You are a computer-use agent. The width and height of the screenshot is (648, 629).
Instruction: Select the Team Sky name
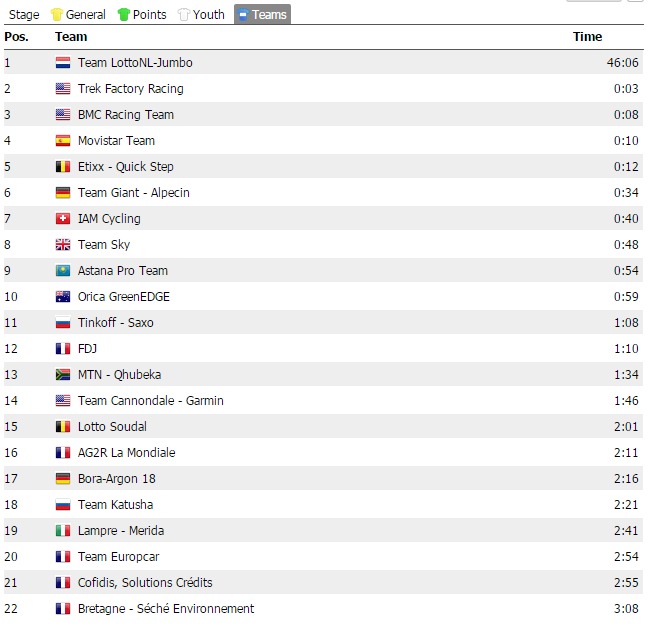[x=104, y=245]
